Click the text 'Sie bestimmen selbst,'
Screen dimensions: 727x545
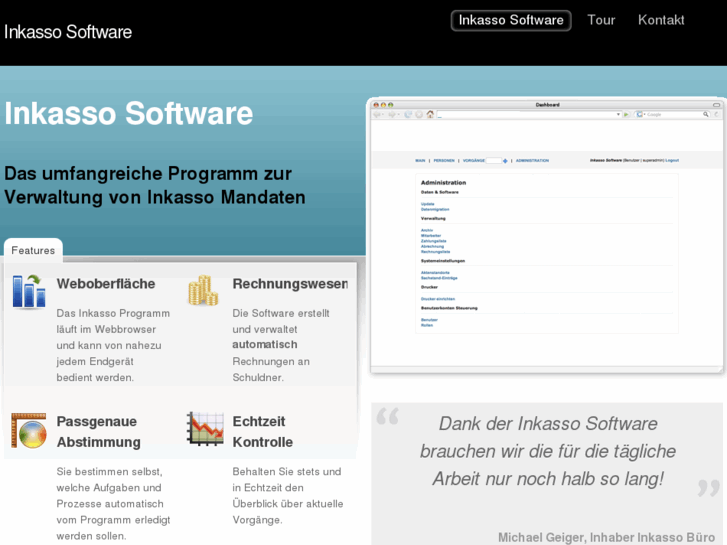109,472
